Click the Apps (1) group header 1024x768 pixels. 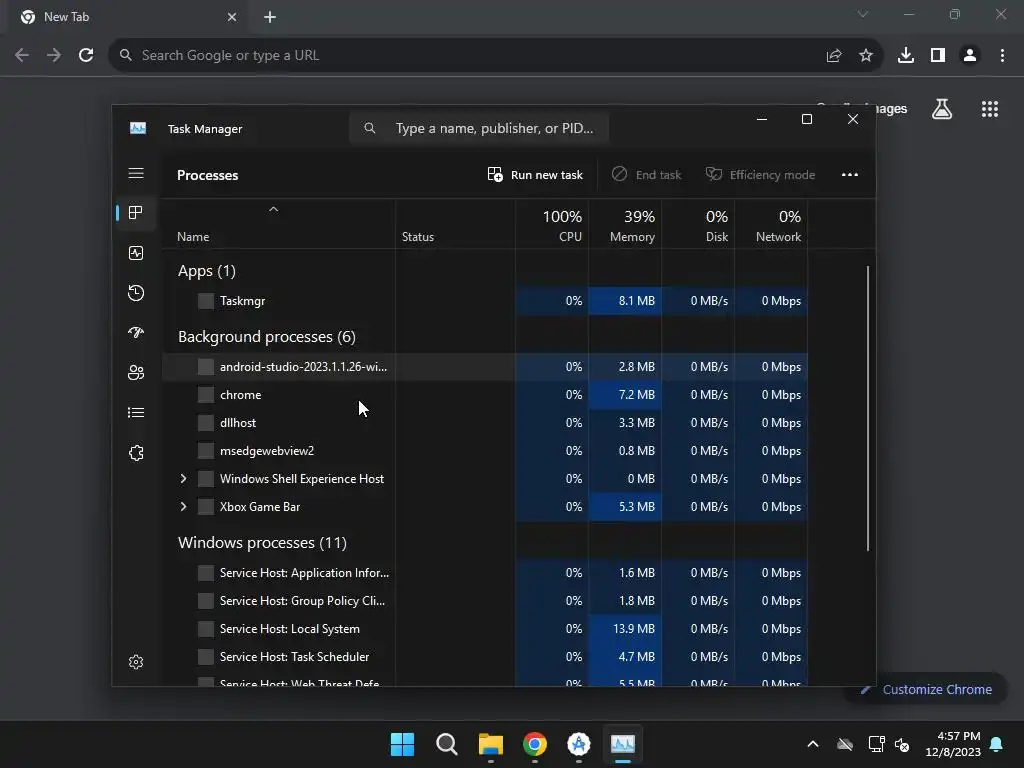pyautogui.click(x=206, y=271)
